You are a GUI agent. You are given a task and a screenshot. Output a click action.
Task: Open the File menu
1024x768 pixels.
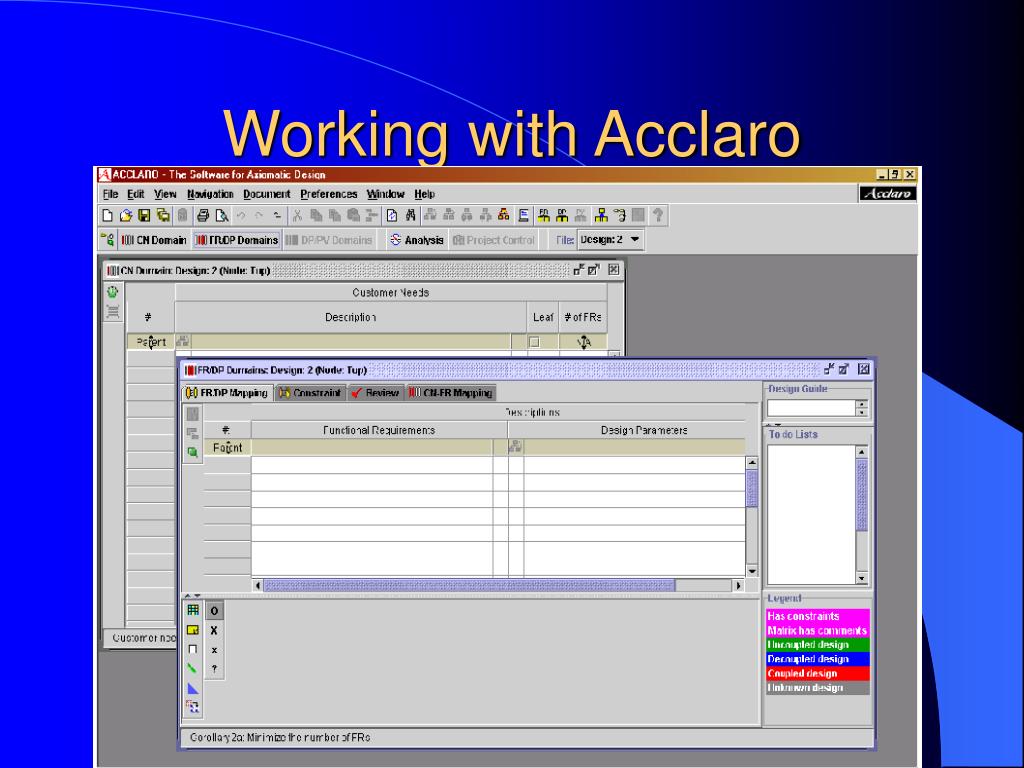[x=110, y=194]
